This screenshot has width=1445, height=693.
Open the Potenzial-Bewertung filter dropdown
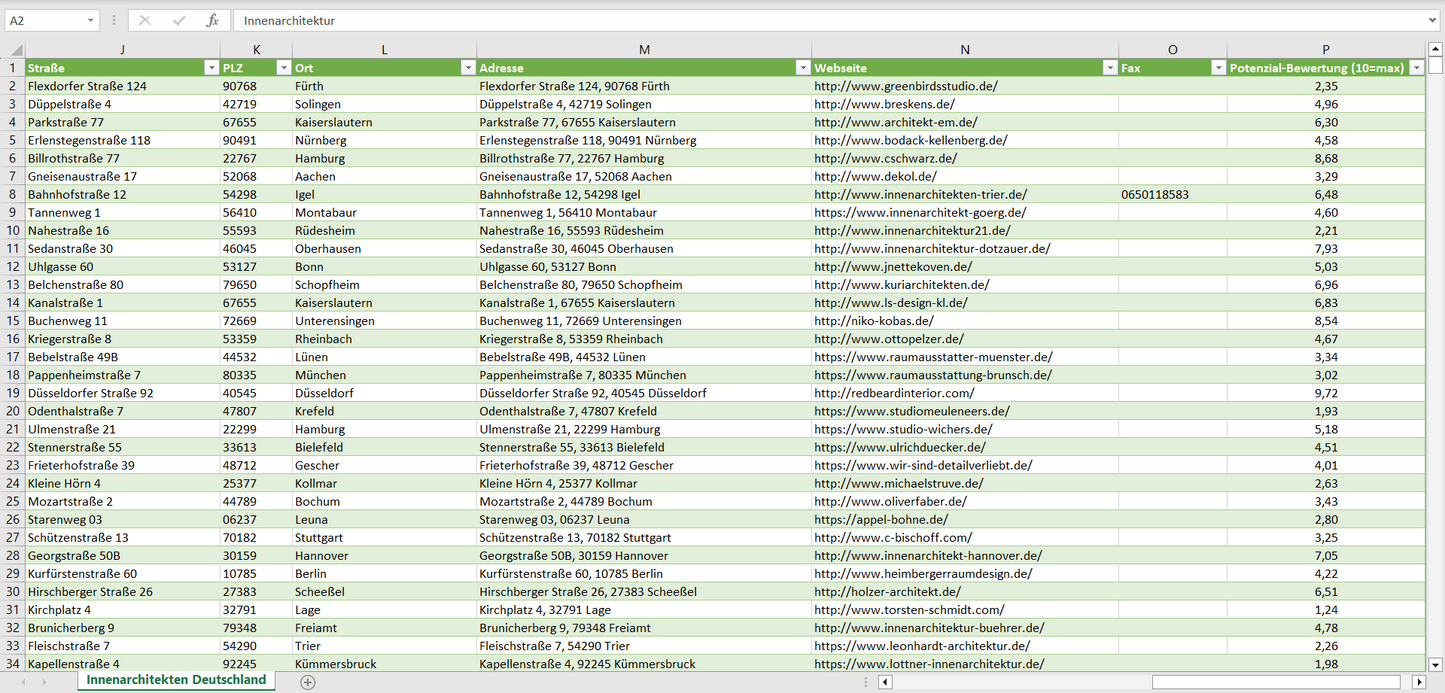pos(1416,68)
